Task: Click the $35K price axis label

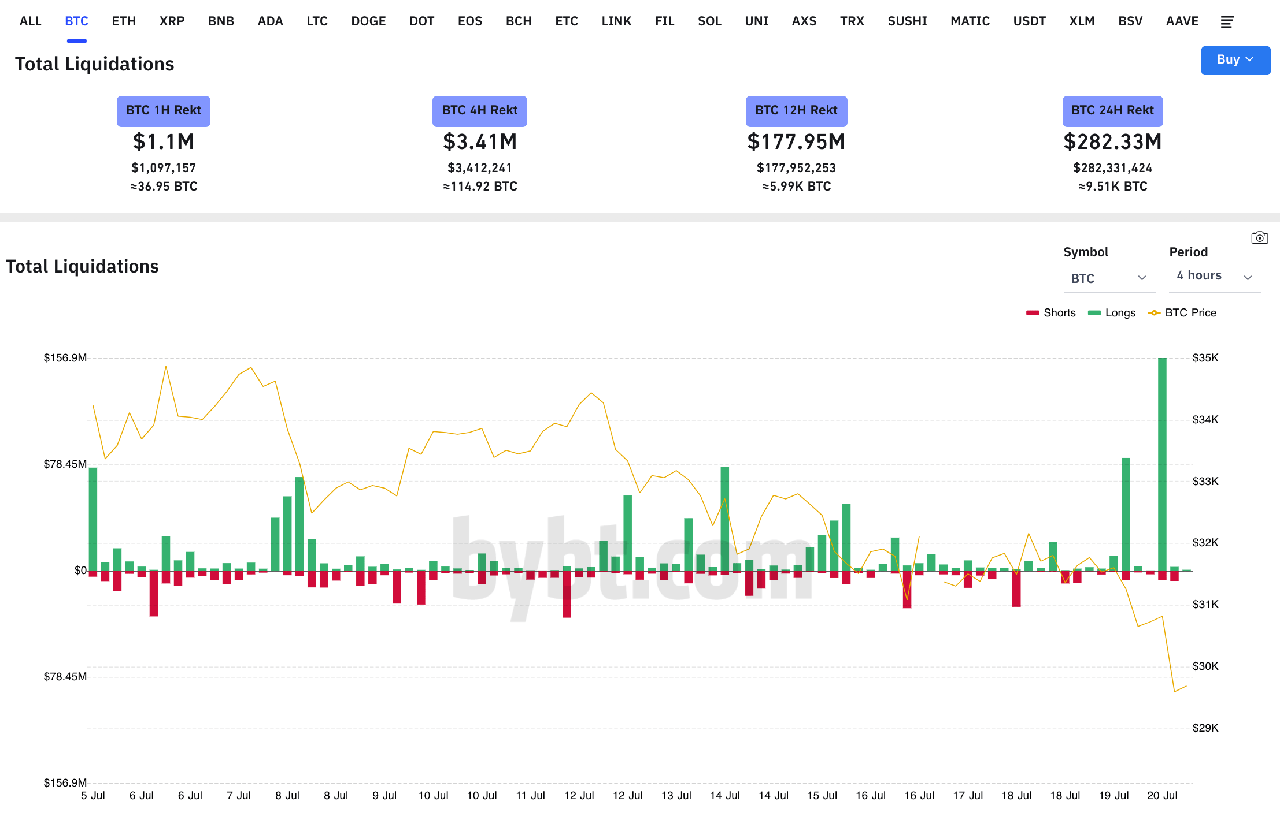Action: [1205, 358]
